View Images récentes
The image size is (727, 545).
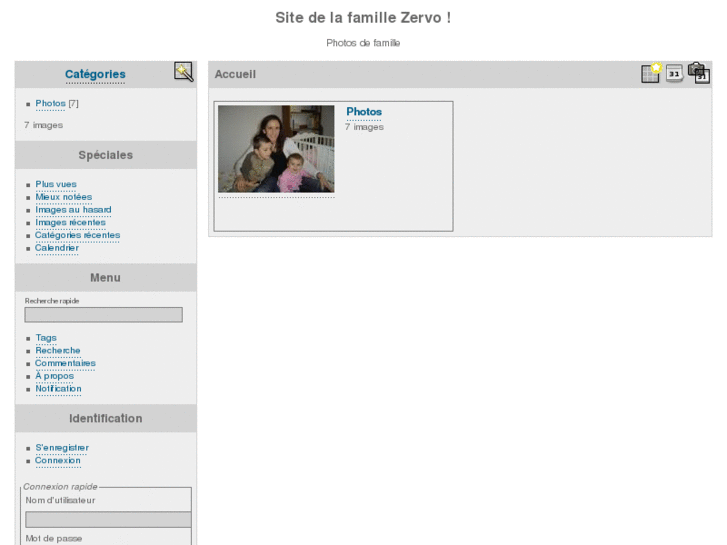(x=70, y=223)
